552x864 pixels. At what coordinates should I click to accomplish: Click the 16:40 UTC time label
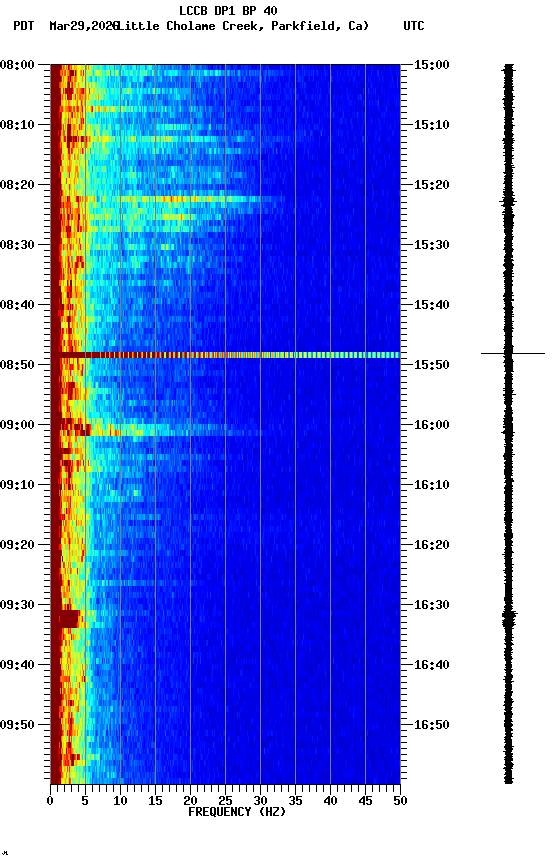click(x=432, y=665)
